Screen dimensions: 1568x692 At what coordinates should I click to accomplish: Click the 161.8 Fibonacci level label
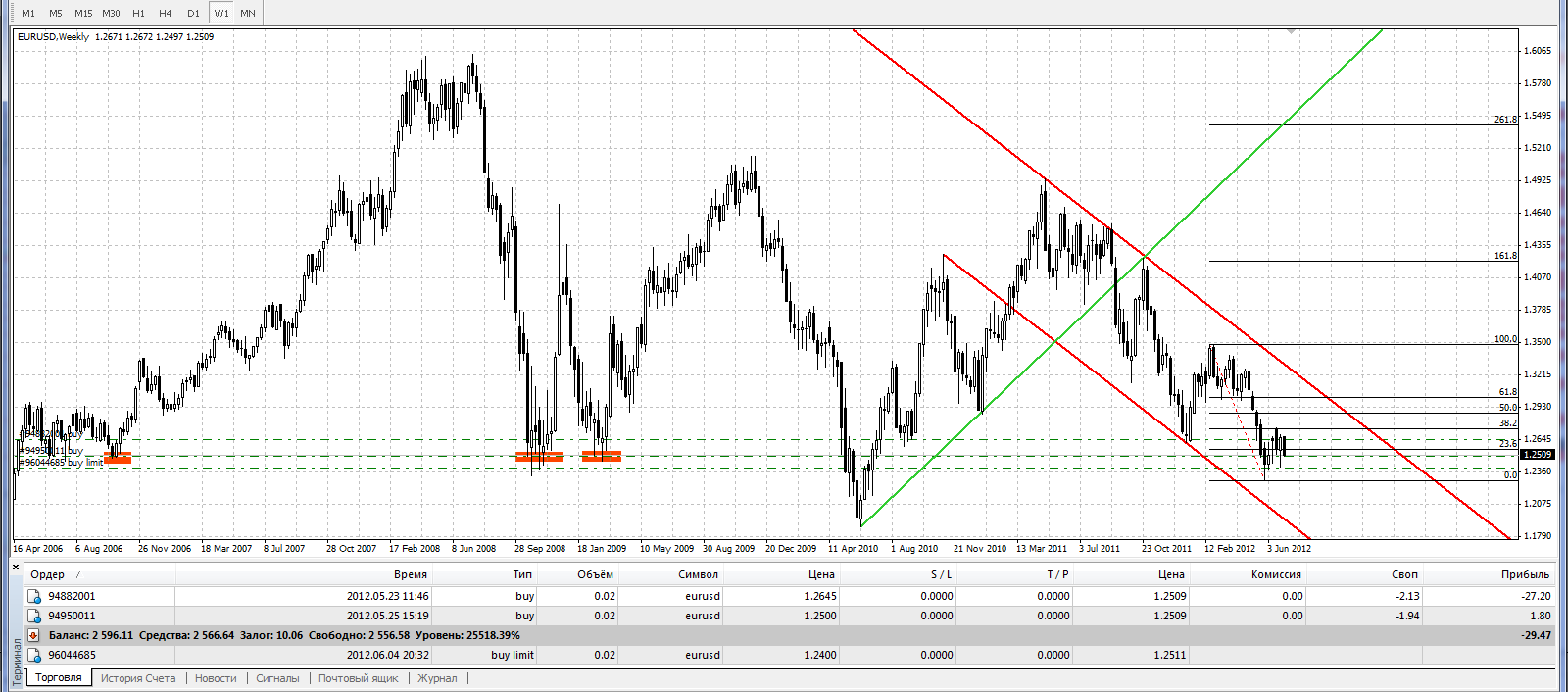pos(1505,255)
